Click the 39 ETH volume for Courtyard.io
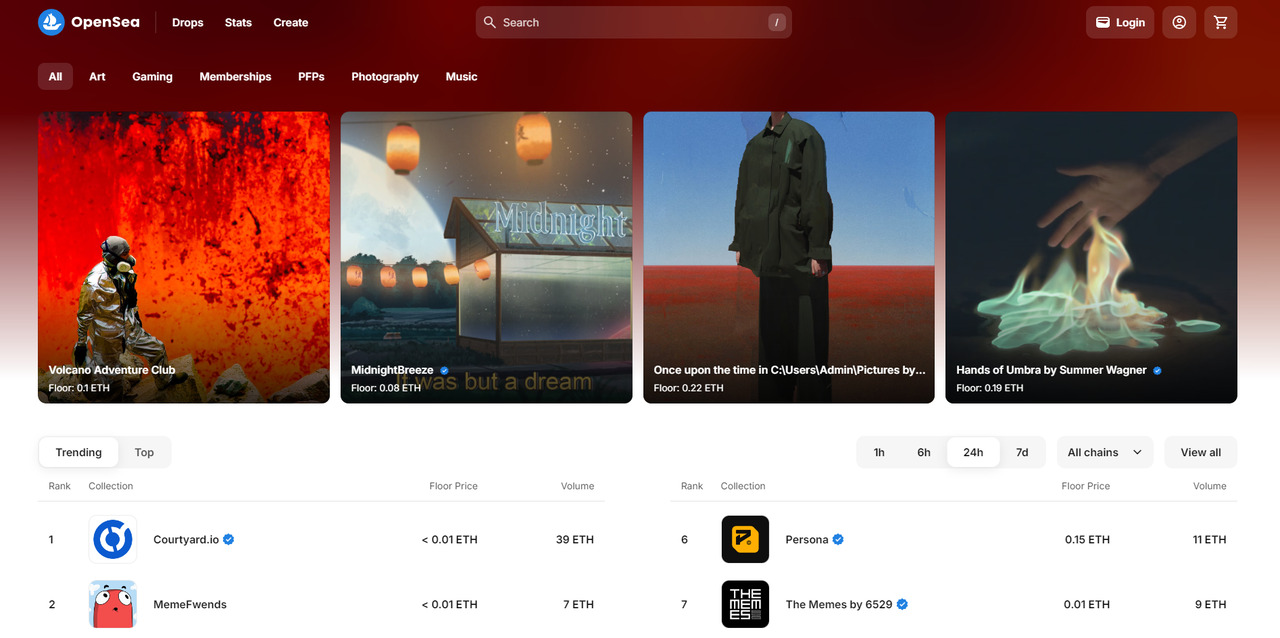This screenshot has height=638, width=1280. 575,539
